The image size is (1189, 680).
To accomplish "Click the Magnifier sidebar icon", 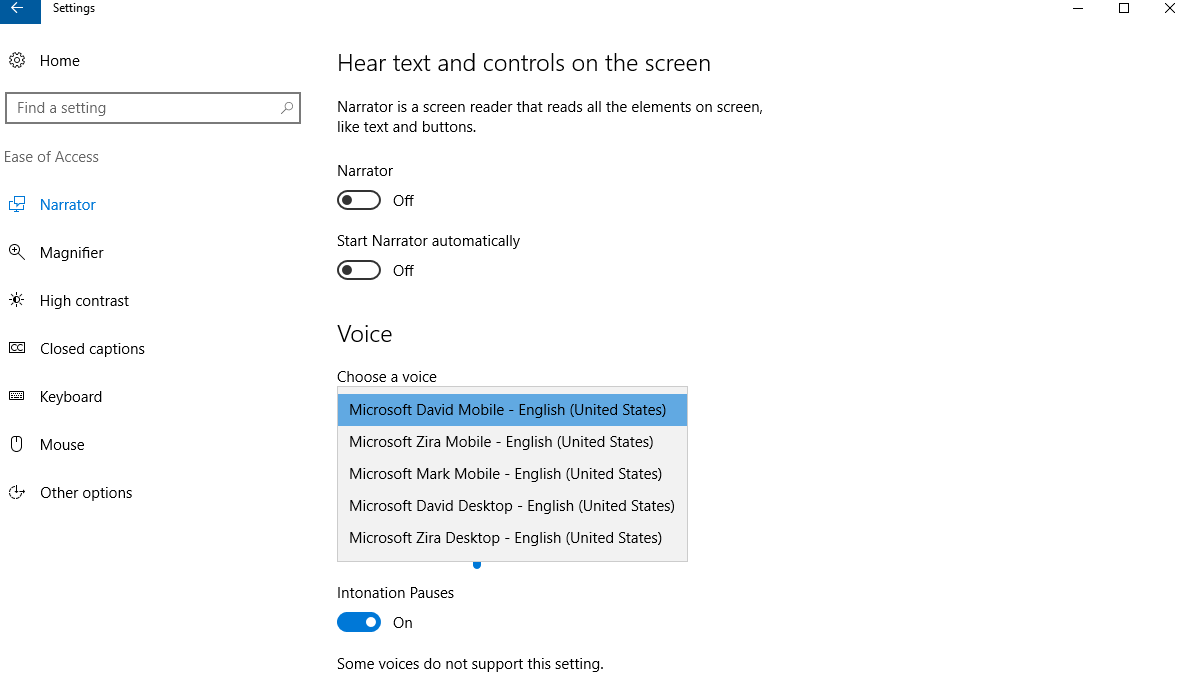I will coord(17,253).
